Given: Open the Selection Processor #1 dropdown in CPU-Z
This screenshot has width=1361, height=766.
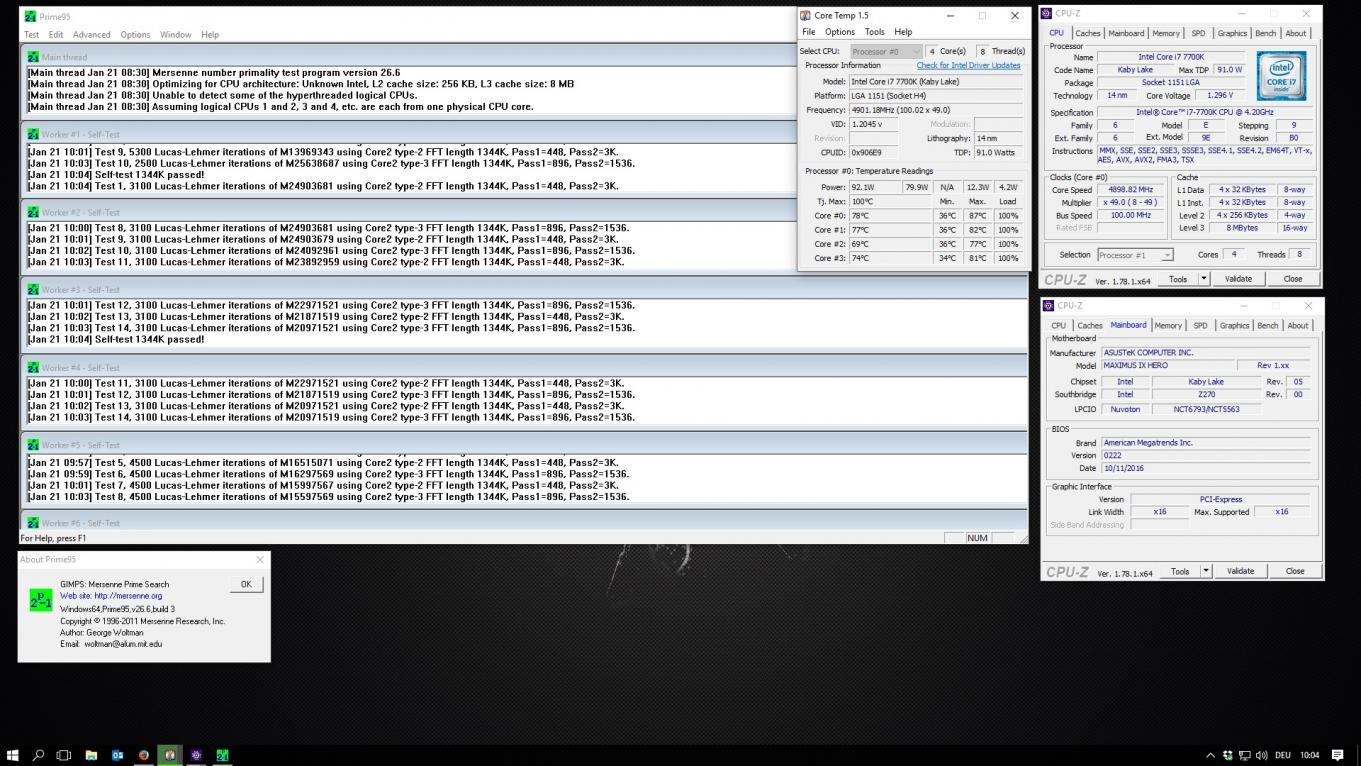Looking at the screenshot, I should [1135, 255].
